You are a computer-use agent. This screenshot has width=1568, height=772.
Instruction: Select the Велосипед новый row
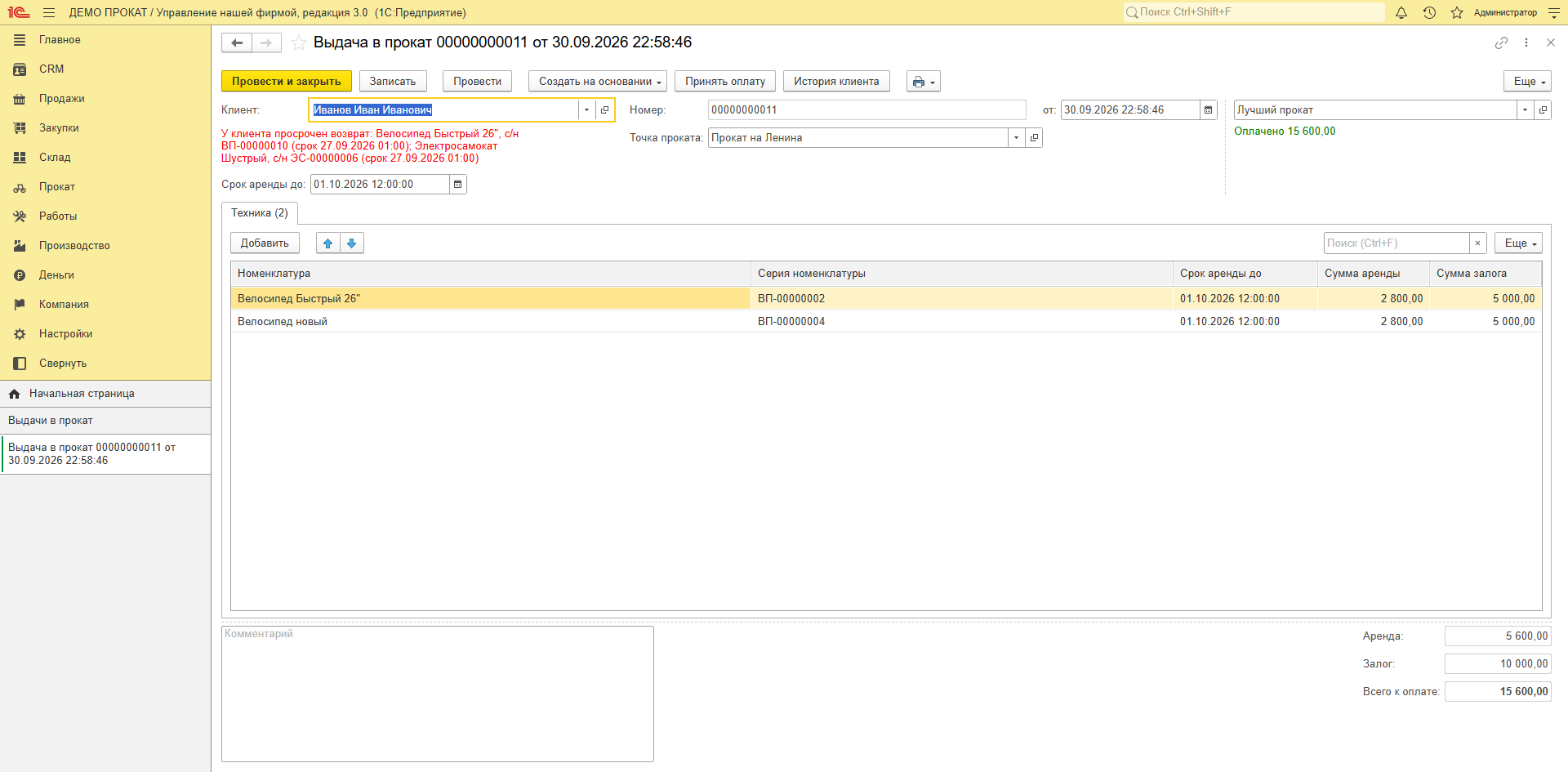click(x=886, y=322)
